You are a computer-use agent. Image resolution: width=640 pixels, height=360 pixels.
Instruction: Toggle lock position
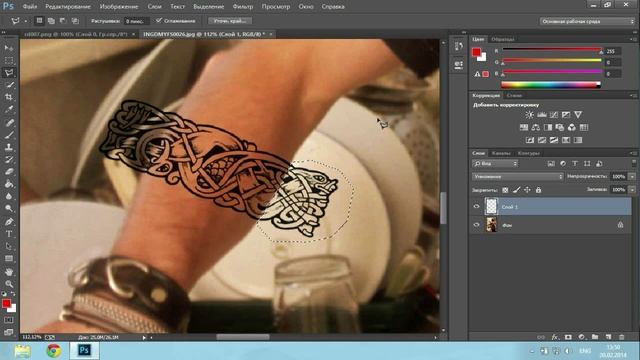tap(527, 190)
